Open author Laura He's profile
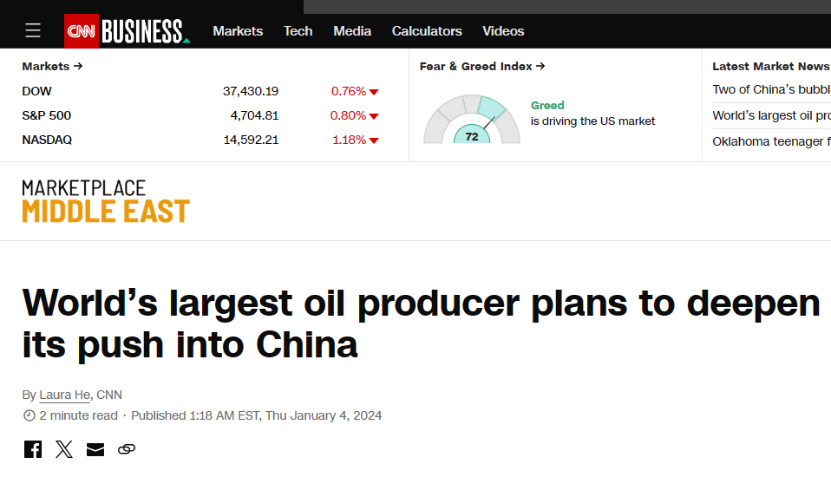831x477 pixels. pos(65,395)
